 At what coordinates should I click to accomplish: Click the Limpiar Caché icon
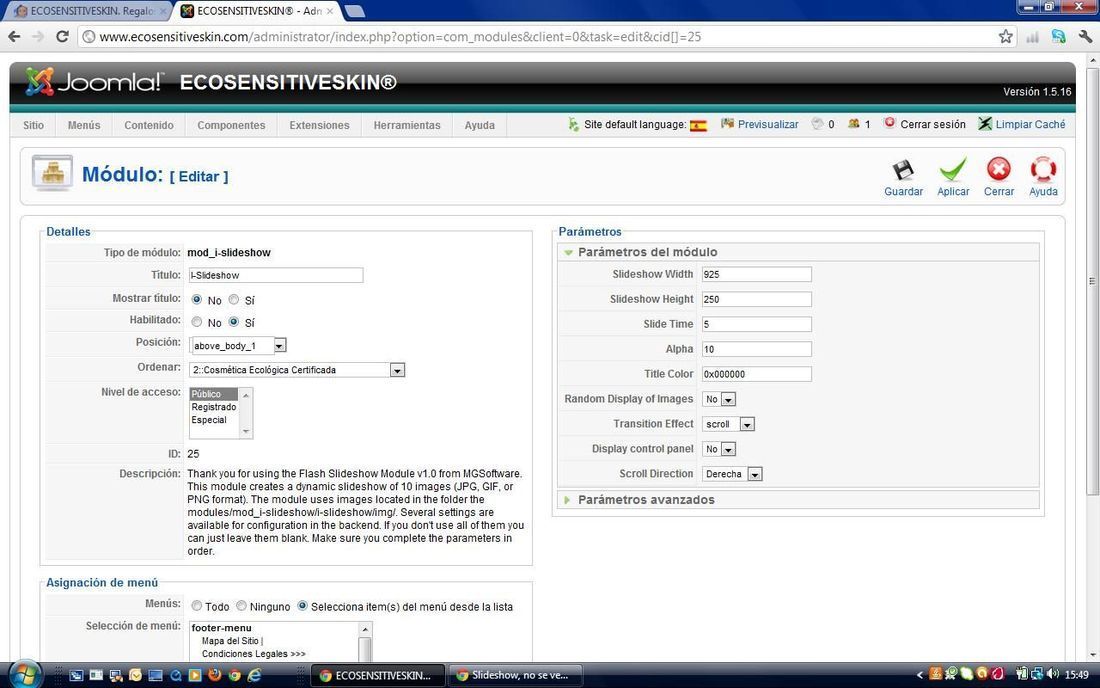pos(985,123)
